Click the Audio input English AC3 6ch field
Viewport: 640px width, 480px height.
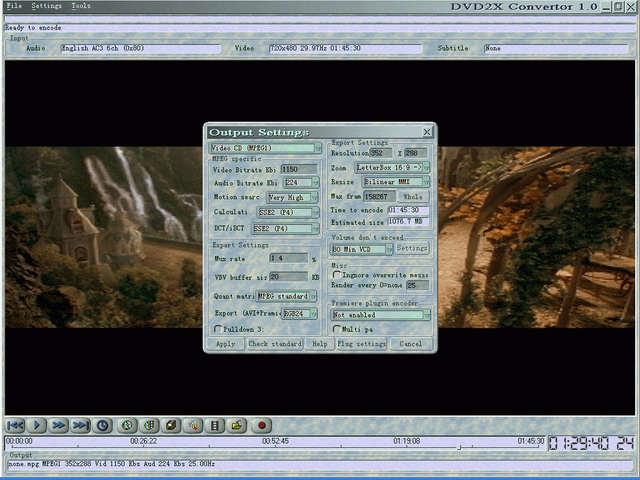140,49
